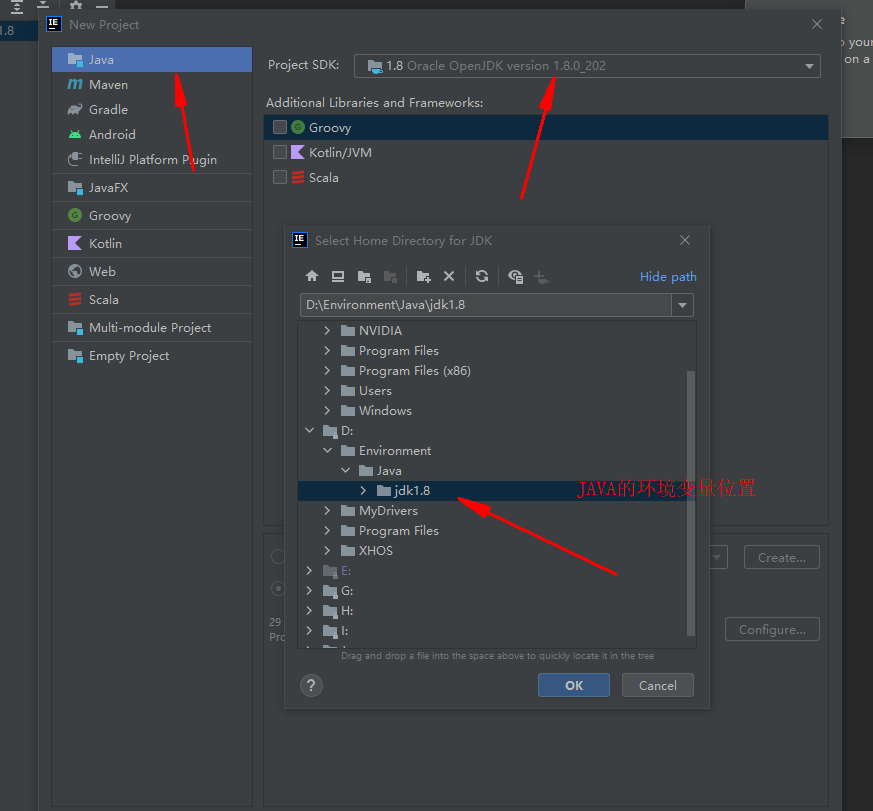This screenshot has width=873, height=811.
Task: Expand the XHOS folder chevron
Action: click(x=327, y=551)
